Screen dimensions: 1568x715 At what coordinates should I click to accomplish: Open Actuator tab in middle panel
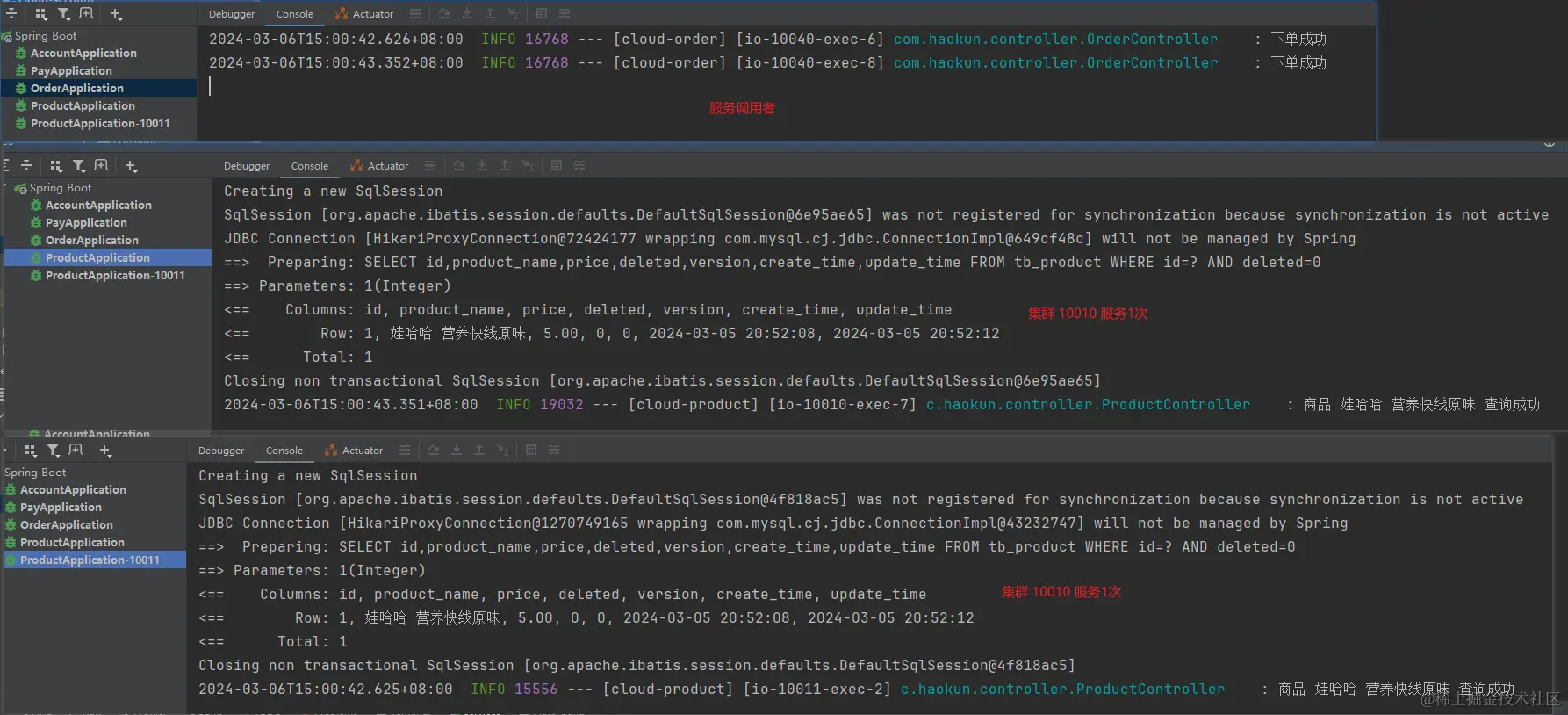(x=379, y=166)
